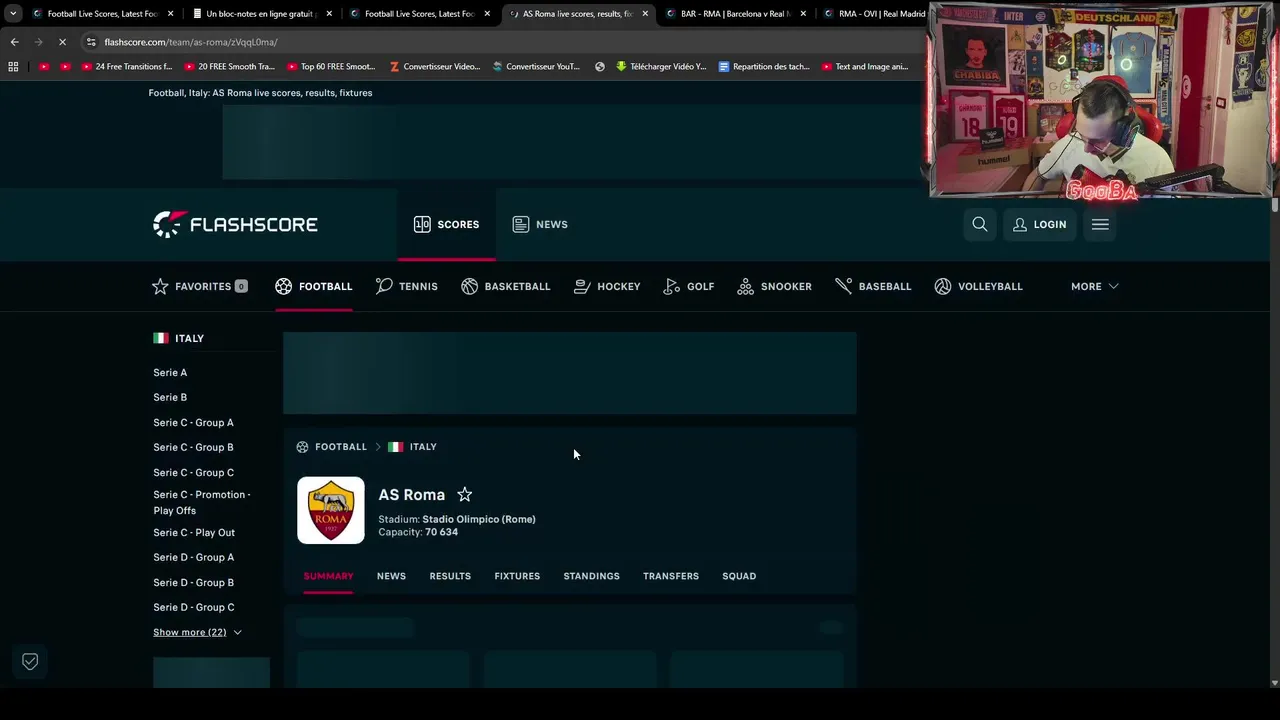This screenshot has width=1280, height=720.
Task: Open Repartition des tach... bookmark
Action: 764,67
